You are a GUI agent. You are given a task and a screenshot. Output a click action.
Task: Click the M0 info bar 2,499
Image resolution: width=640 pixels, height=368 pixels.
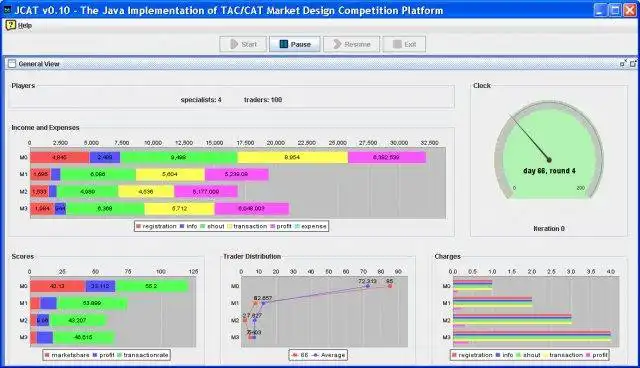click(x=104, y=157)
